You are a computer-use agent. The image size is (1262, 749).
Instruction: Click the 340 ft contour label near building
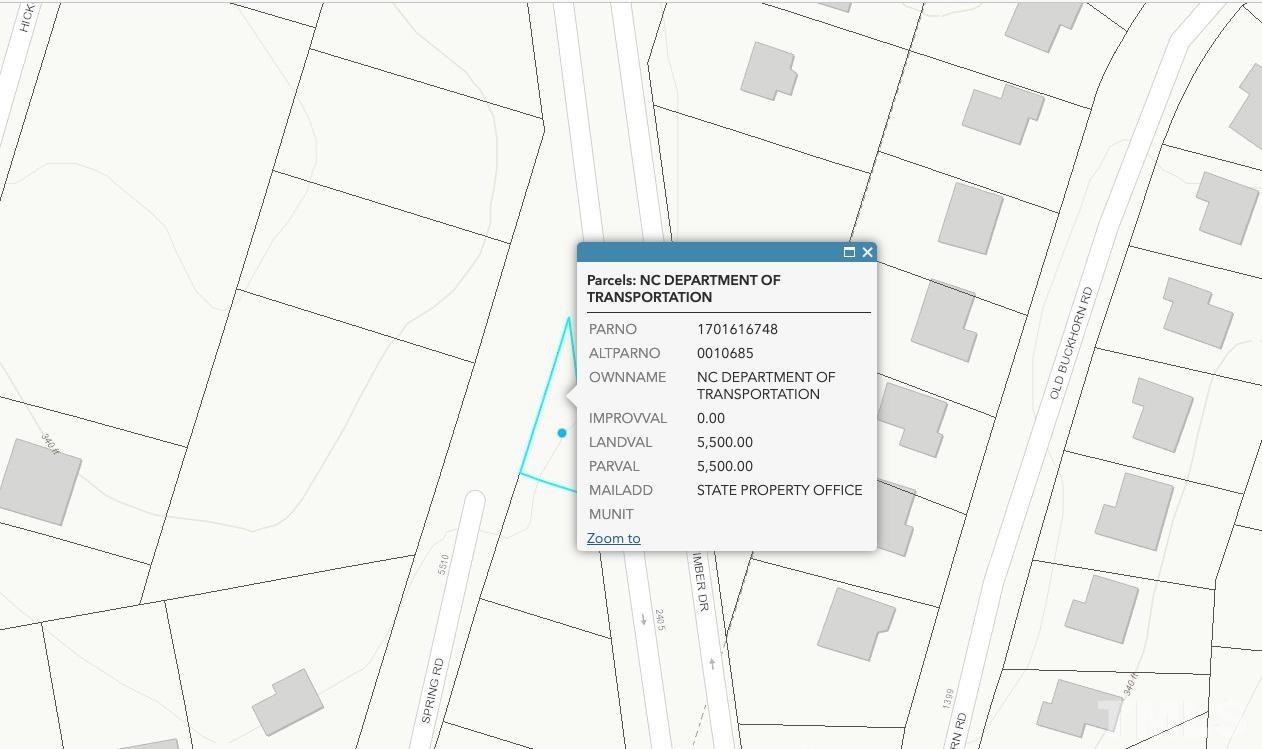pos(51,444)
